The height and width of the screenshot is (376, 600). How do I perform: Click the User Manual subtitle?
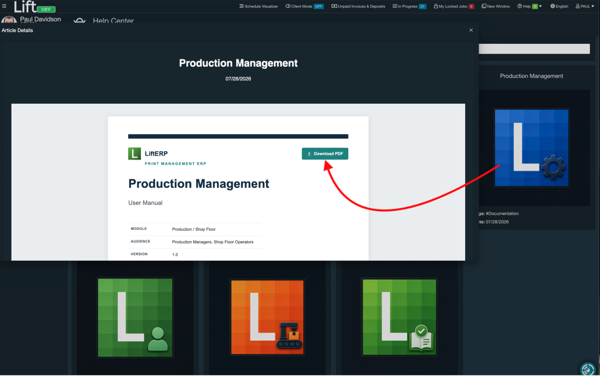[x=145, y=203]
